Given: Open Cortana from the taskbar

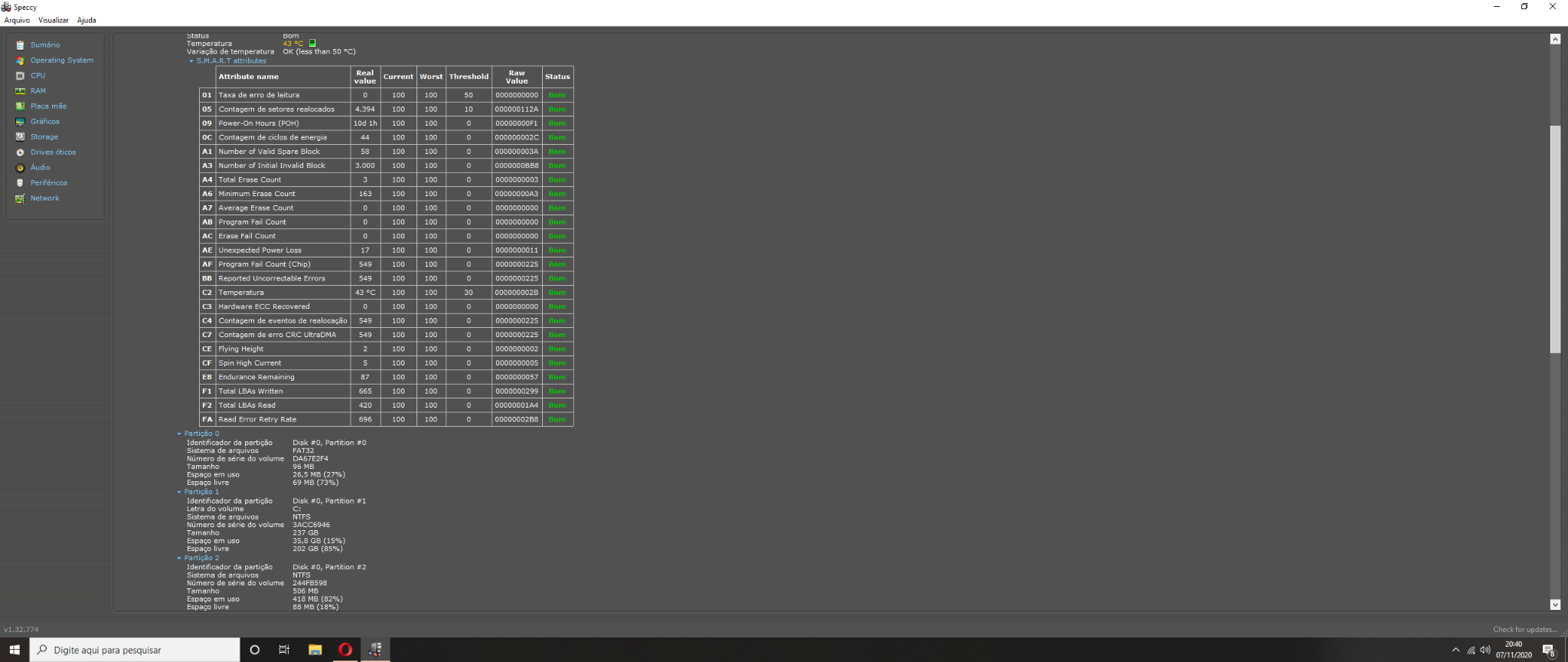Looking at the screenshot, I should pos(255,650).
